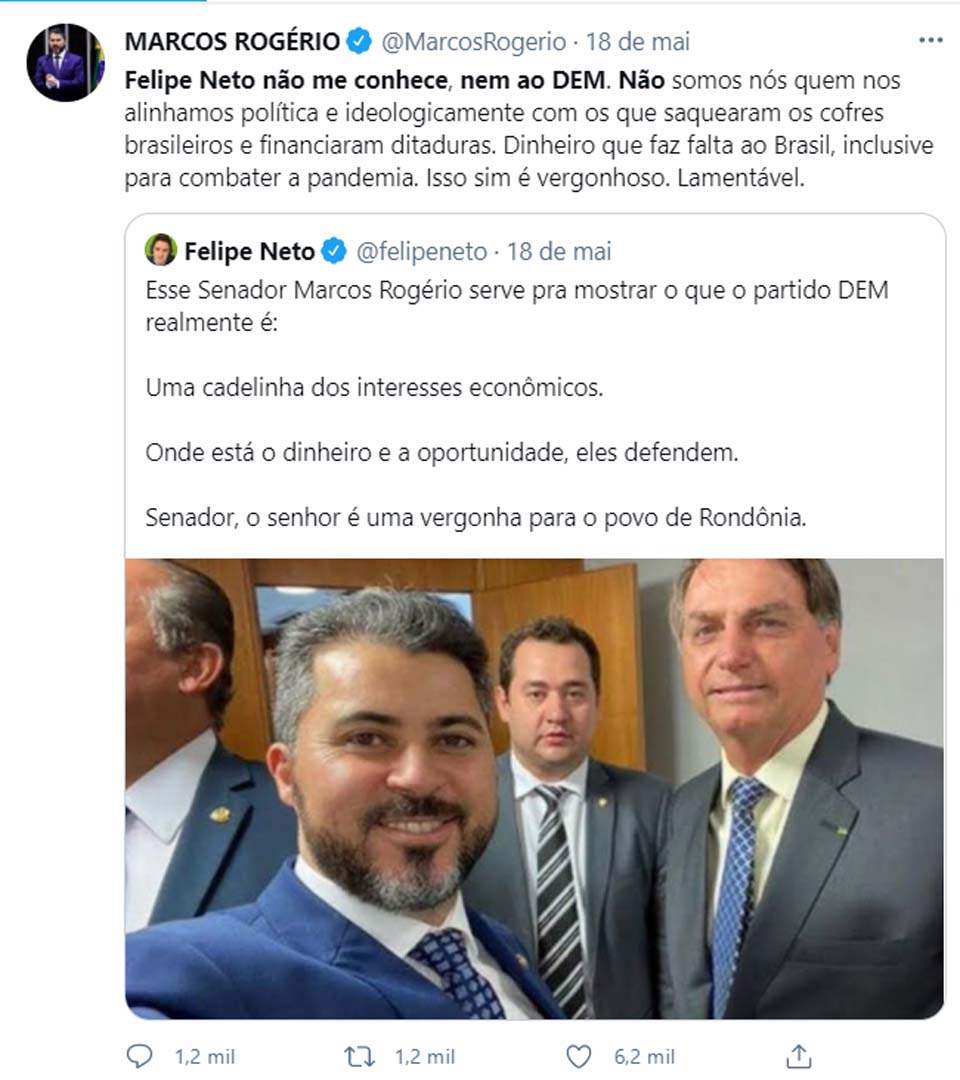Click the Felipe Neto name in quoted tweet
Viewport: 960px width, 1080px height.
point(249,250)
